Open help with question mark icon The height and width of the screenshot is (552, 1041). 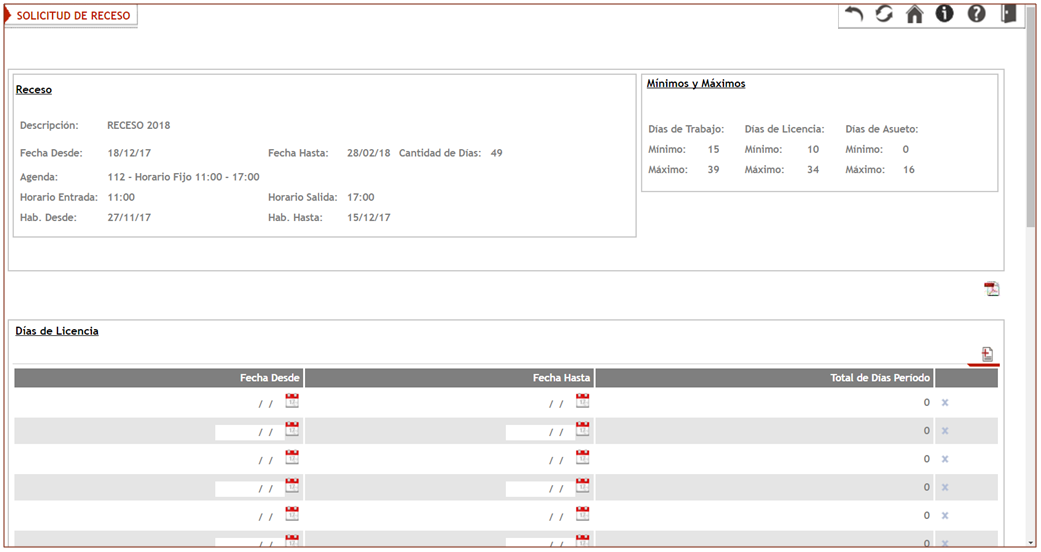[x=976, y=14]
